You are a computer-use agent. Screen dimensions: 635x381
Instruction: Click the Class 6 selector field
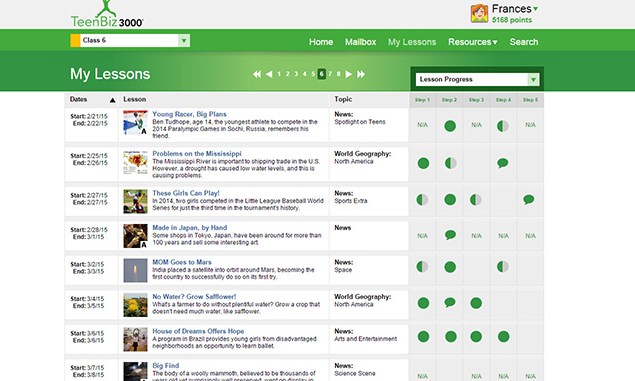[130, 40]
